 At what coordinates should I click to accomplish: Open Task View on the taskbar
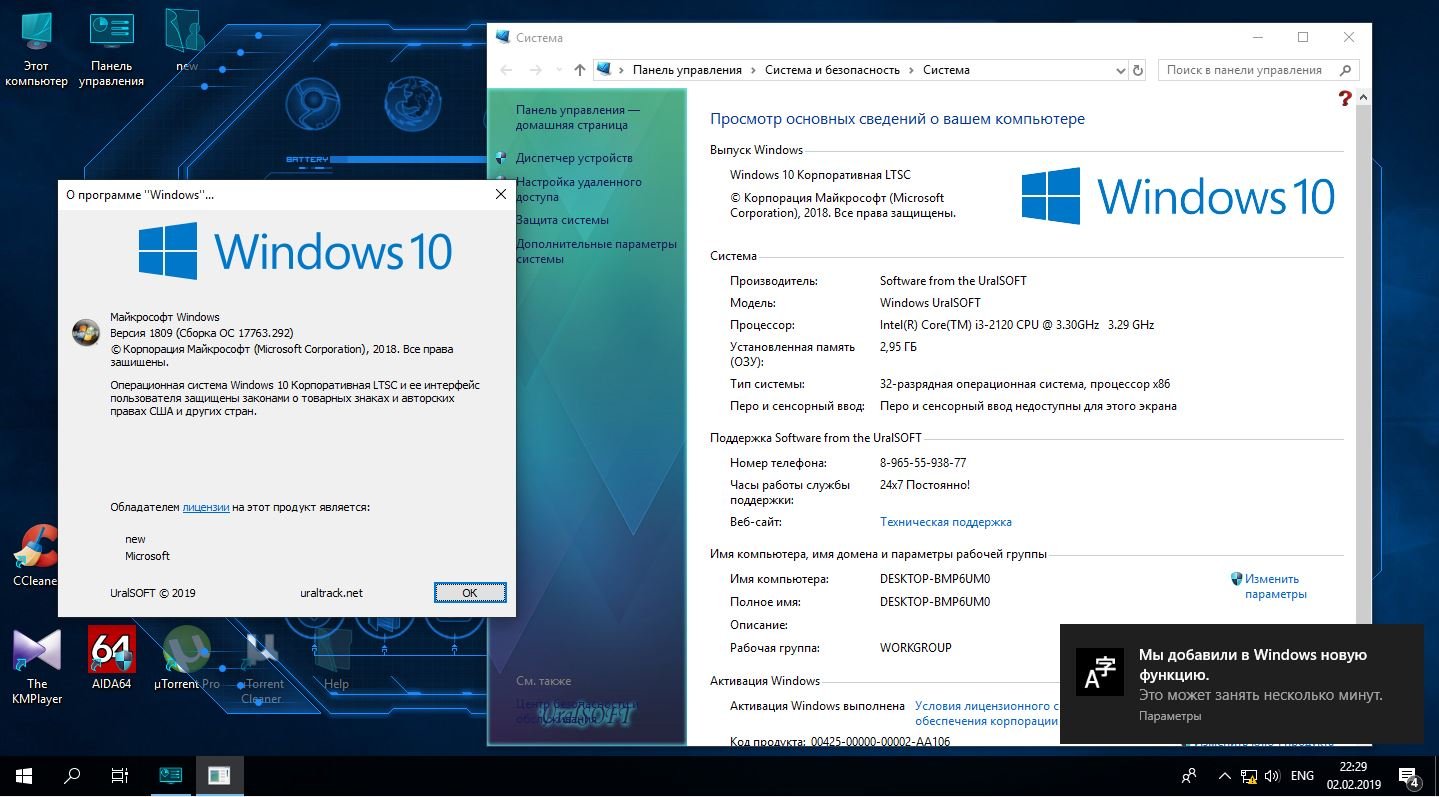120,775
